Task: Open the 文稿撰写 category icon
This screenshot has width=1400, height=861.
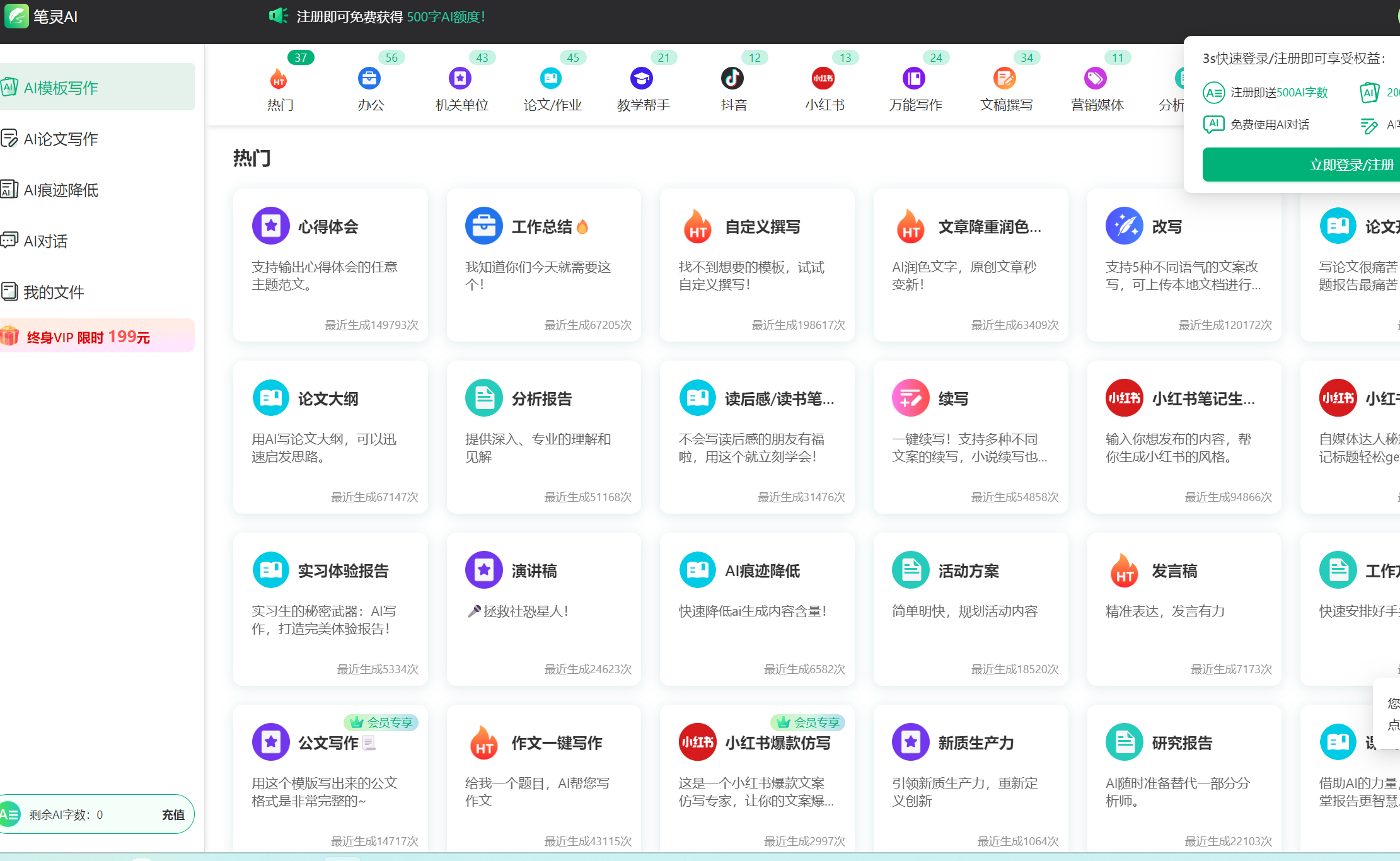Action: click(1005, 79)
